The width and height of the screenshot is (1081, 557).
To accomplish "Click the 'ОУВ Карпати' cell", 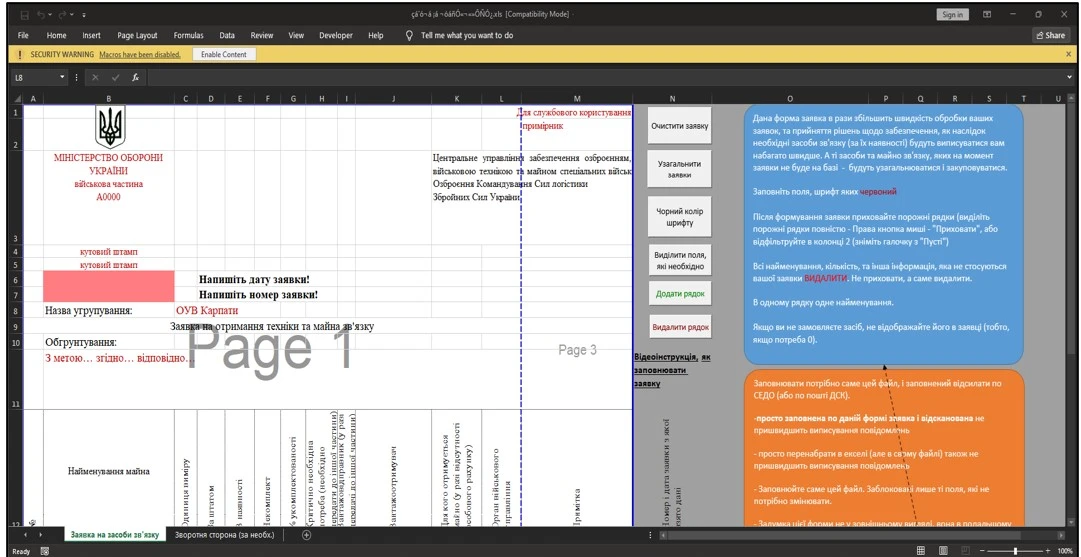I will (x=207, y=311).
